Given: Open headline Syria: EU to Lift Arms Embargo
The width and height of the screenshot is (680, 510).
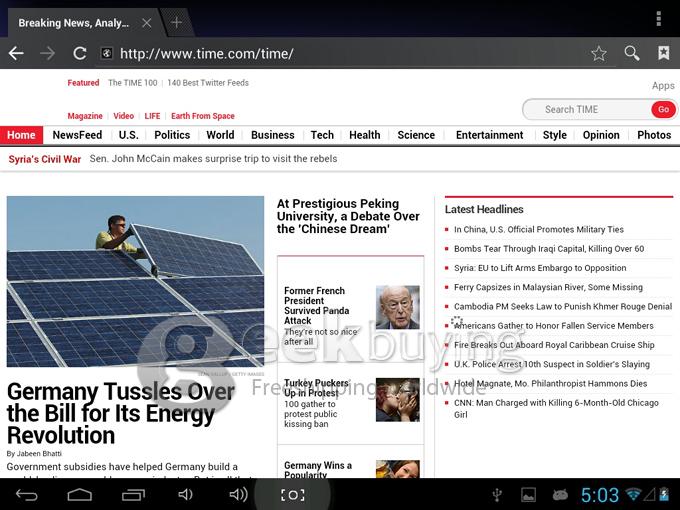Looking at the screenshot, I should (x=540, y=268).
